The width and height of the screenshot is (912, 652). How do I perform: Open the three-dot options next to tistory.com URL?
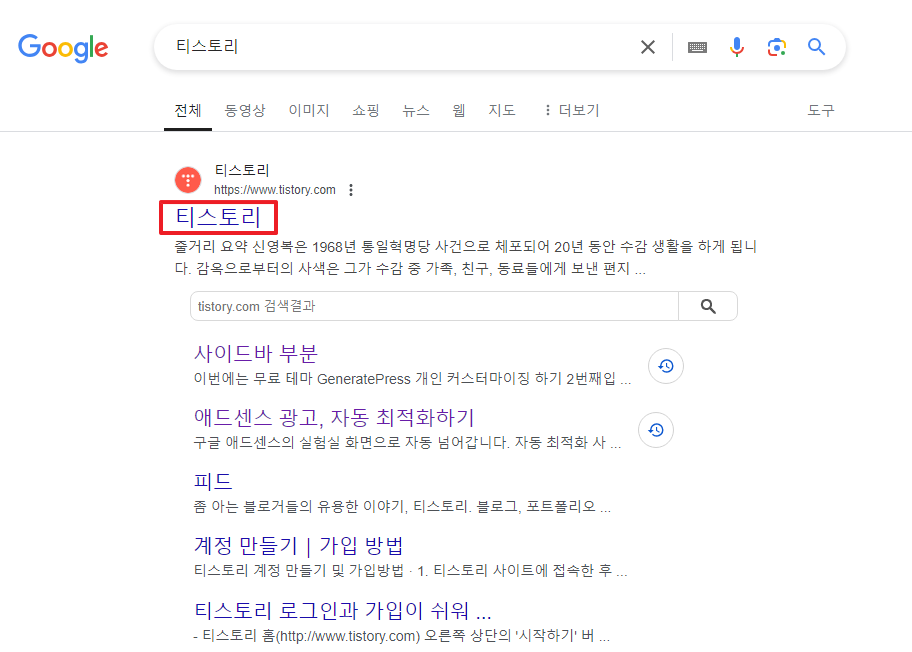click(351, 189)
